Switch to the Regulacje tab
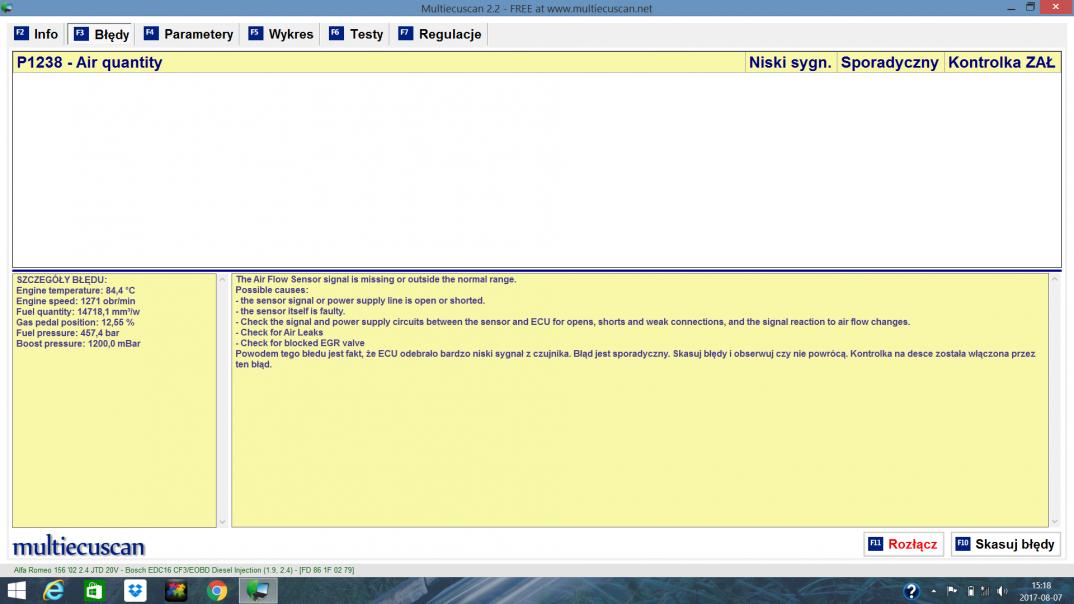This screenshot has width=1074, height=604. coord(440,34)
